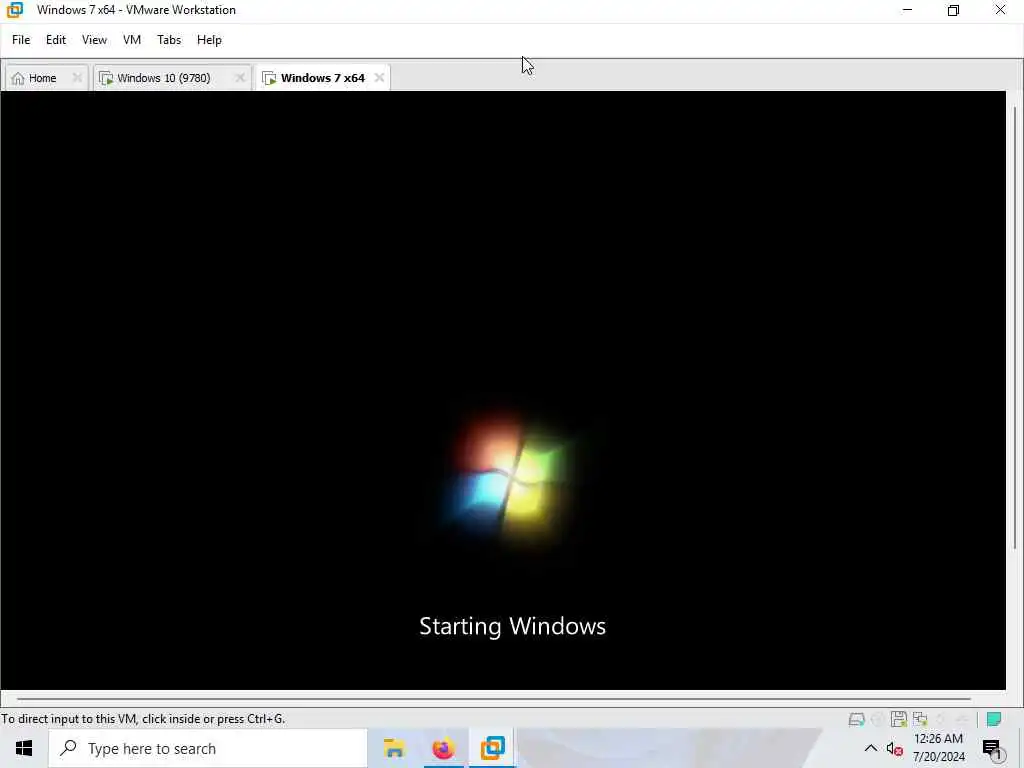Open the Tabs menu
Screen dimensions: 1024x768
coord(169,40)
